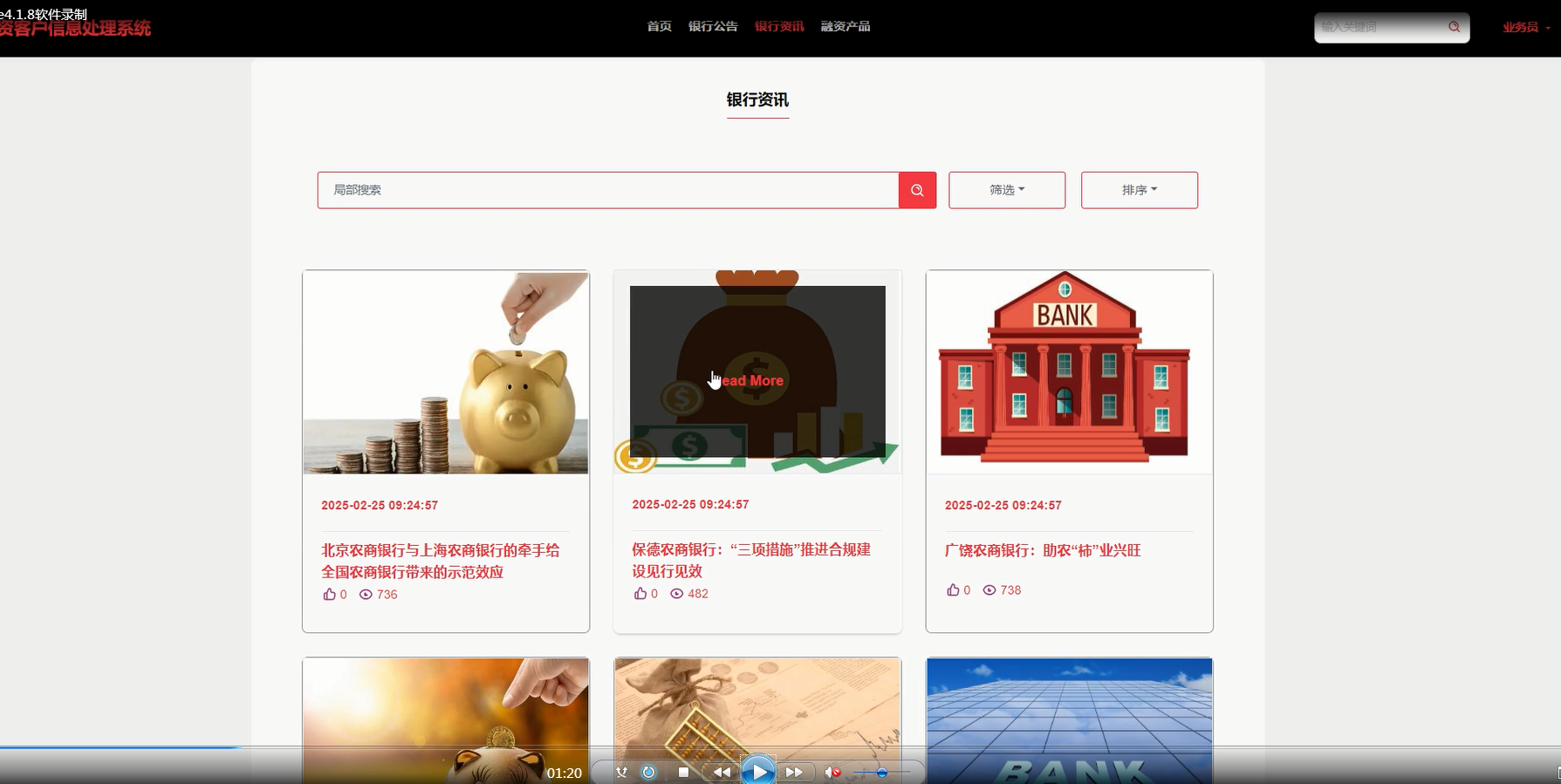Screen dimensions: 1561x784
Task: Click the date under the piggy bank card
Action: pyautogui.click(x=380, y=505)
